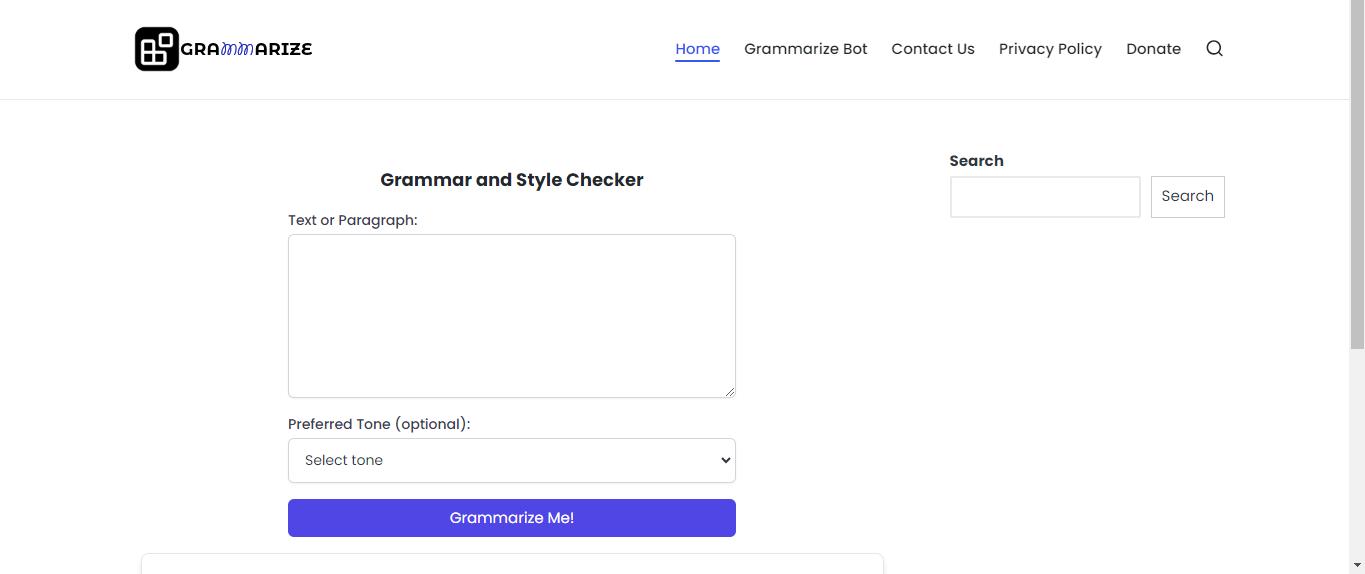
Task: Click the Preferred Tone (optional) label
Action: tap(379, 424)
